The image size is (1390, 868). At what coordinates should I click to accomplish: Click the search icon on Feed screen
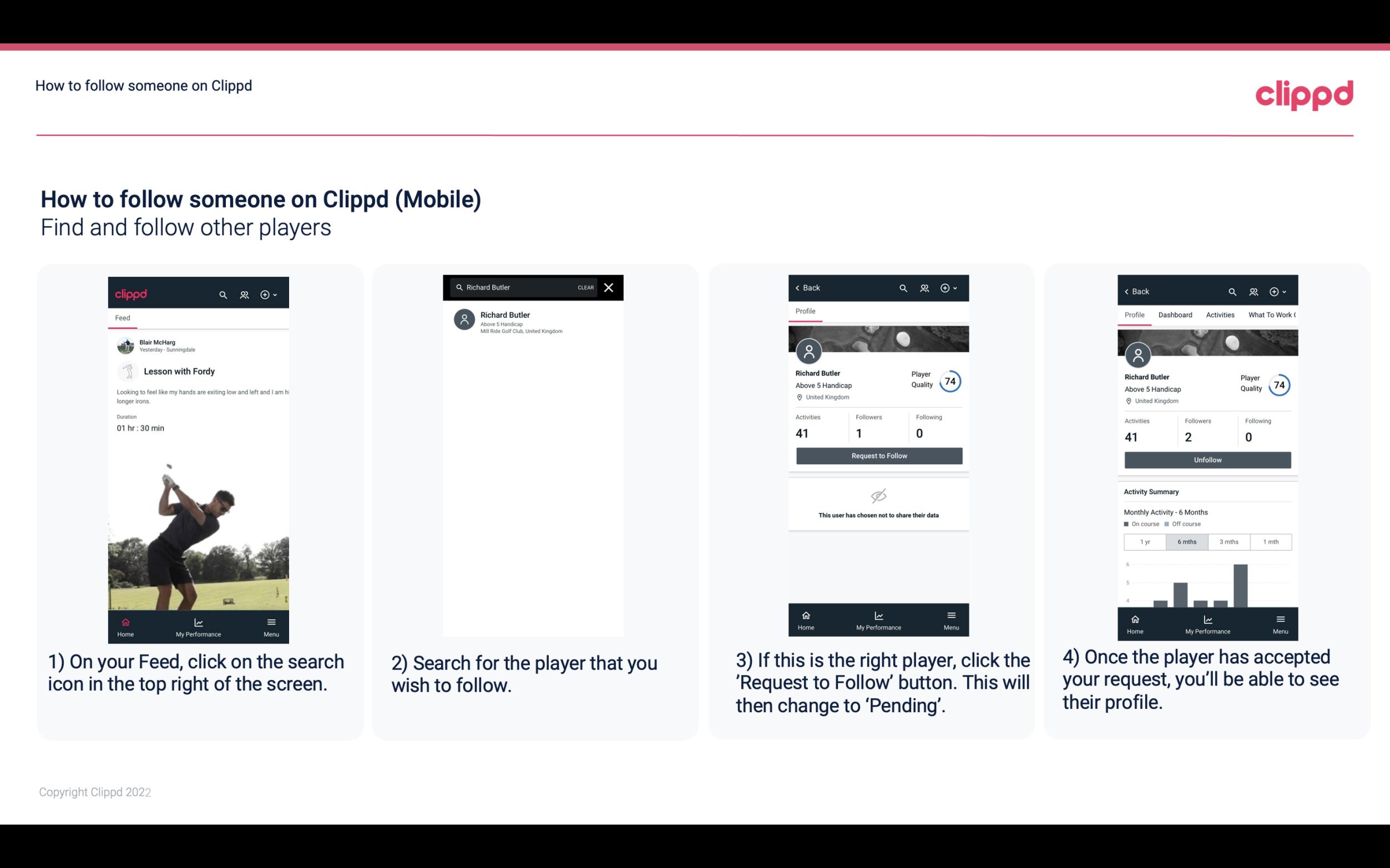click(222, 294)
